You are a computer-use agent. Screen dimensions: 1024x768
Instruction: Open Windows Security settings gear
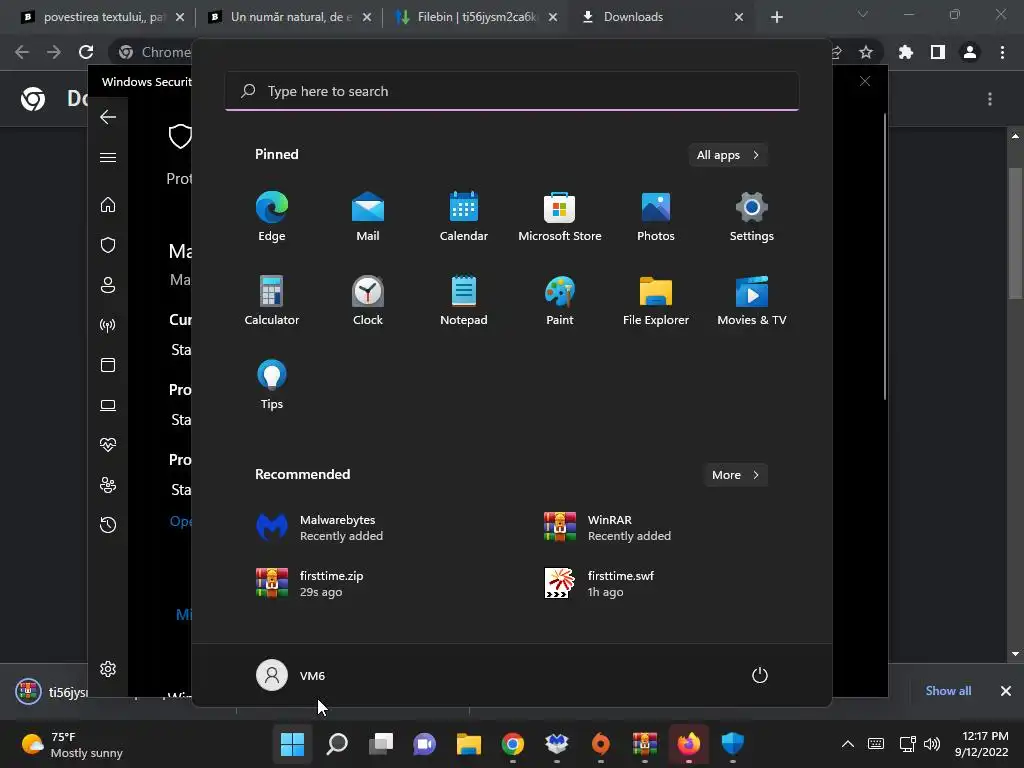108,669
